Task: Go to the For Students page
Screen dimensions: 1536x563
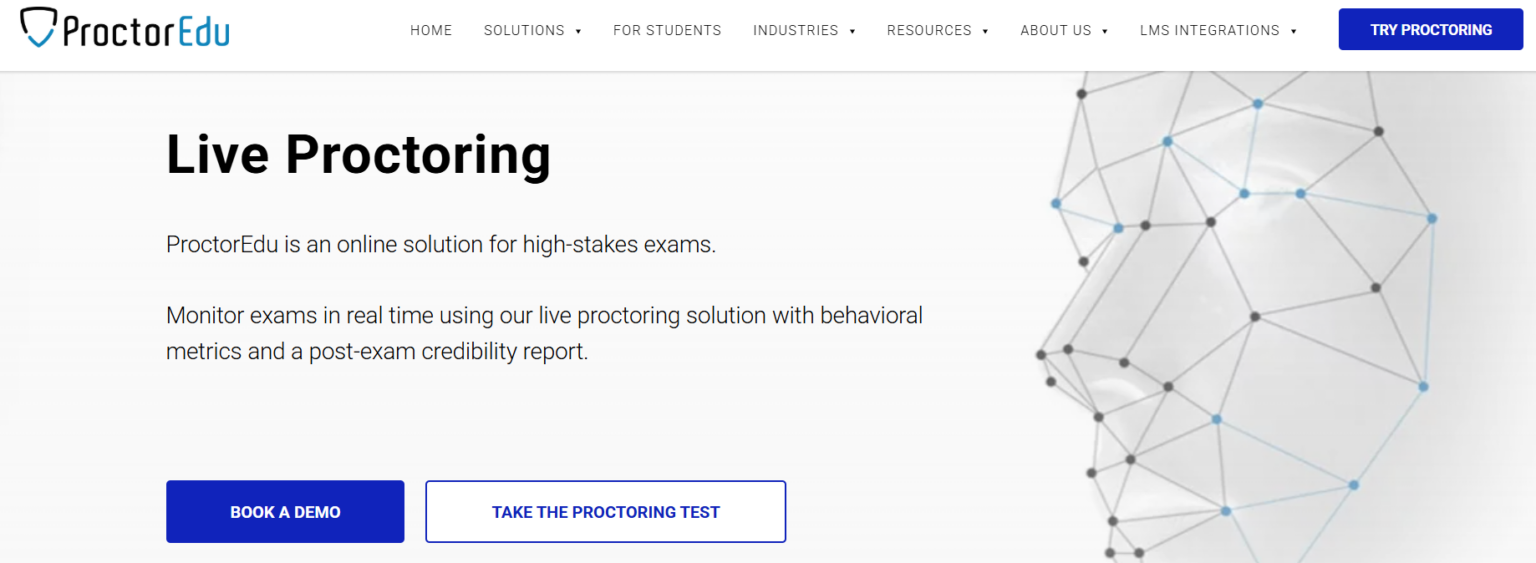Action: [x=667, y=31]
